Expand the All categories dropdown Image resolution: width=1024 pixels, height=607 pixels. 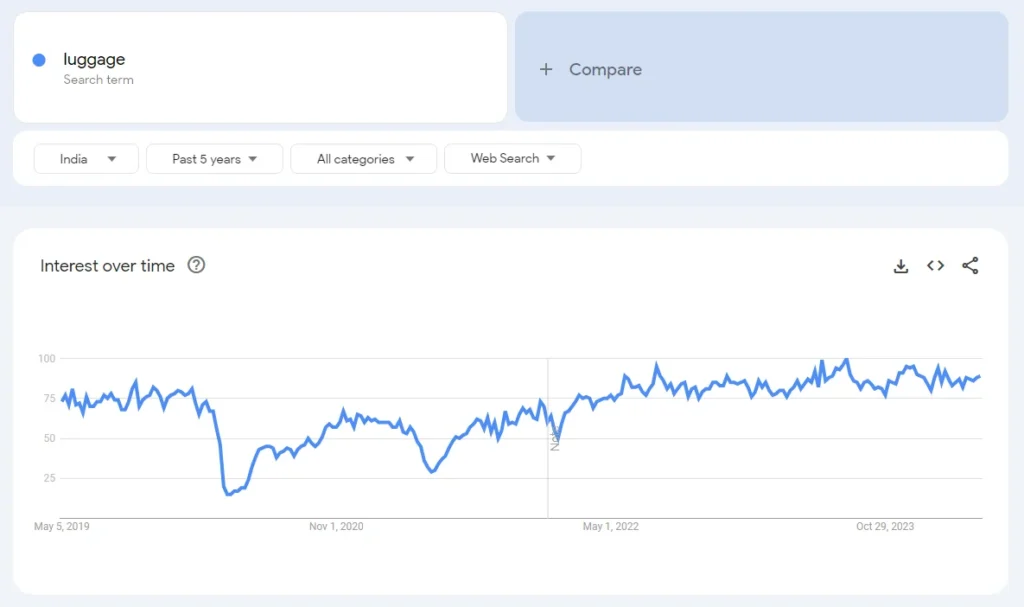[363, 159]
